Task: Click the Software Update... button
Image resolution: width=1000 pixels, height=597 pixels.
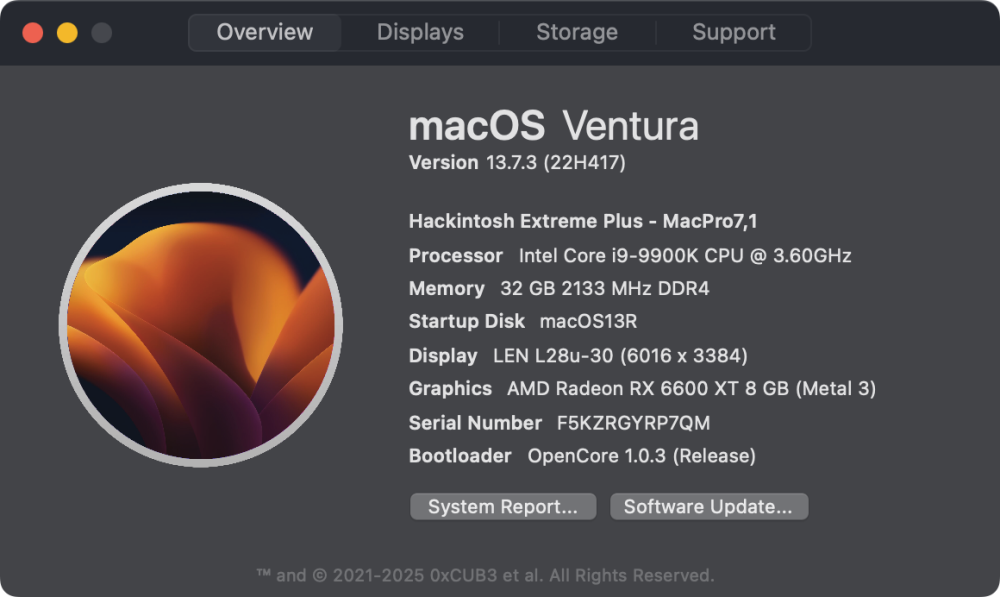Action: tap(709, 506)
